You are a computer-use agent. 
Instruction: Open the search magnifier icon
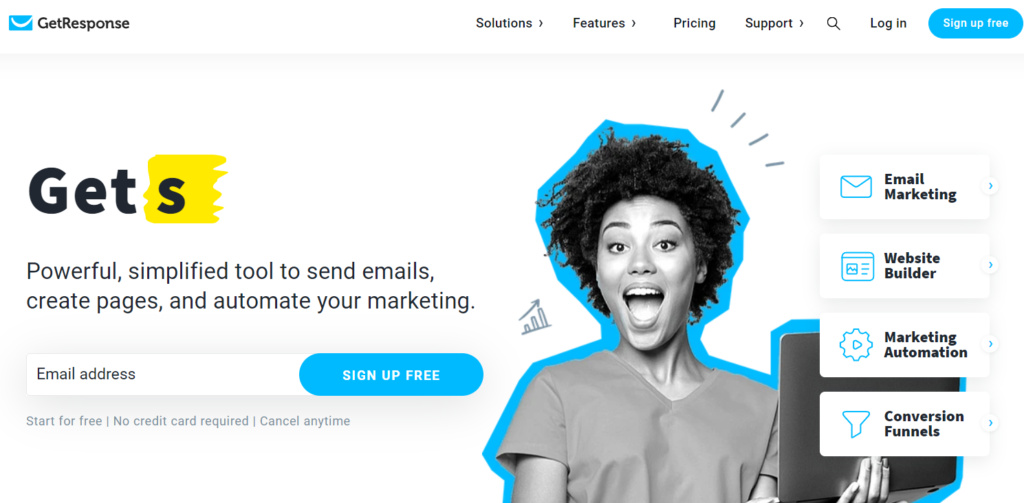tap(833, 24)
